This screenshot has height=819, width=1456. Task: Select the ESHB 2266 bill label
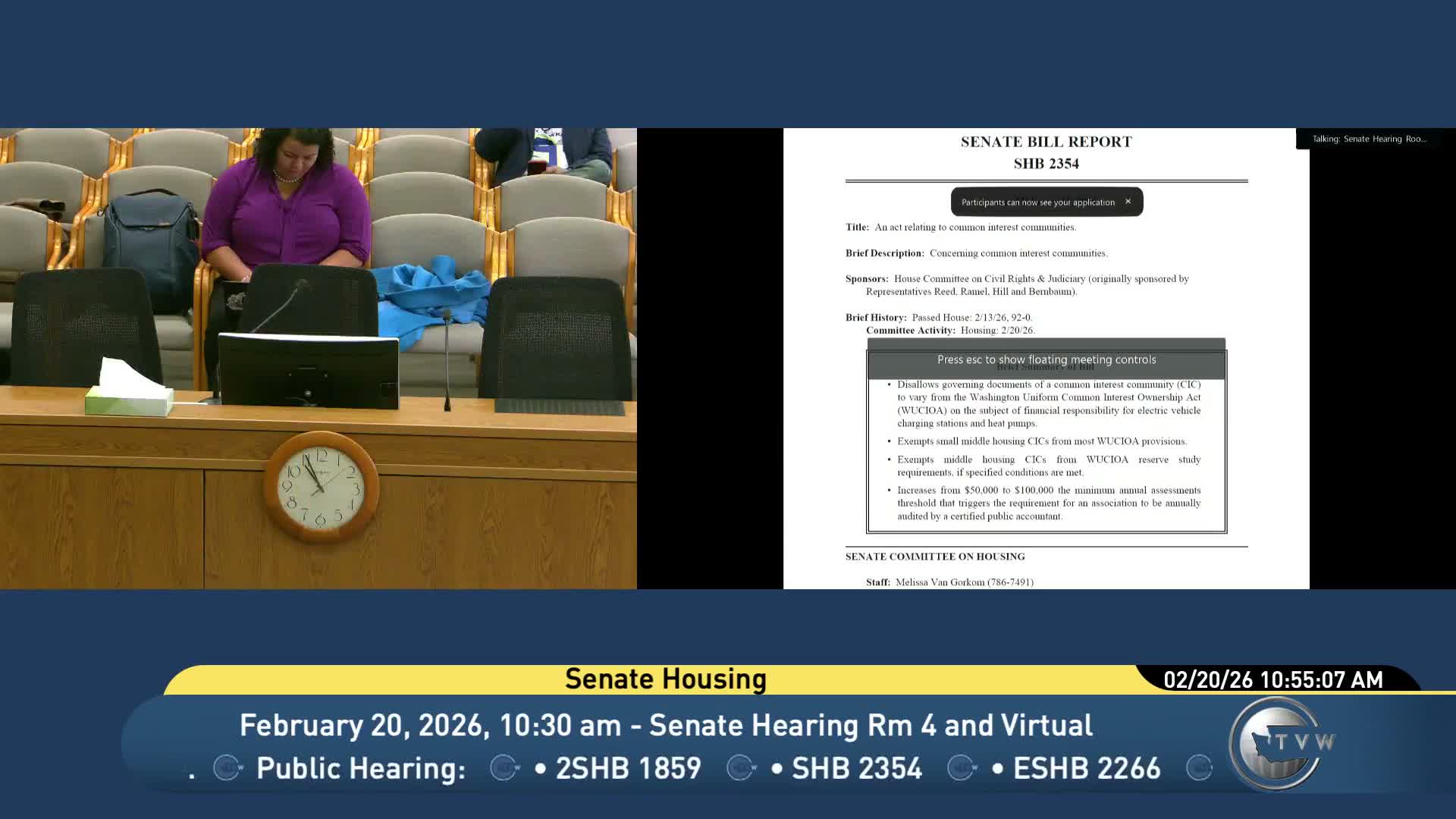[x=1087, y=768]
